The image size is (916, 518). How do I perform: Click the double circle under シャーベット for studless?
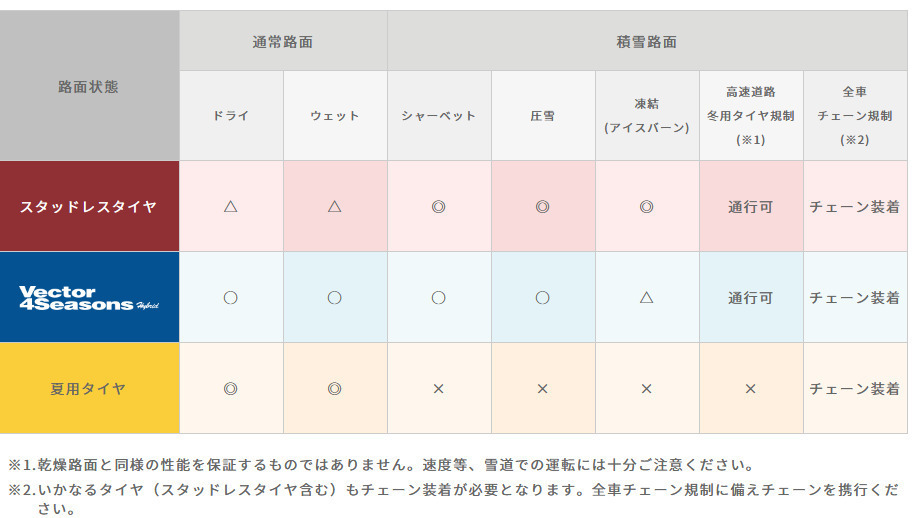coord(439,207)
